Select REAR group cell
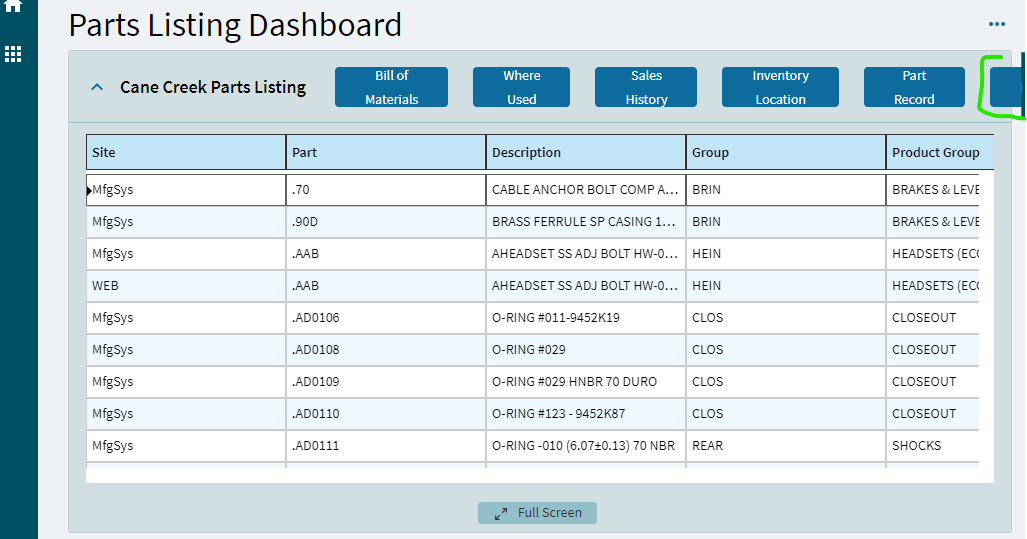Image resolution: width=1027 pixels, height=539 pixels. click(x=786, y=446)
